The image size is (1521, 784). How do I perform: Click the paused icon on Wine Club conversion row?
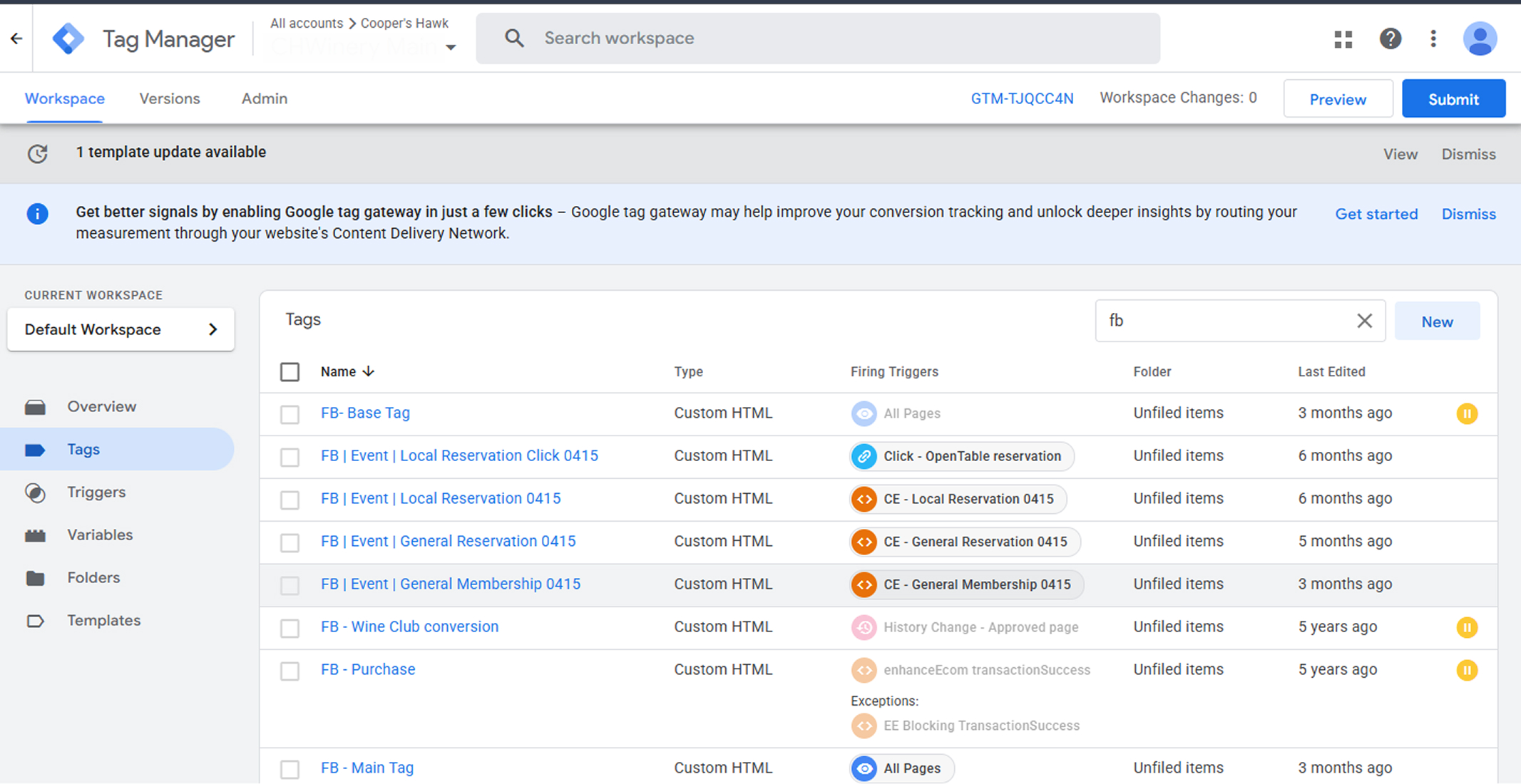(x=1467, y=627)
